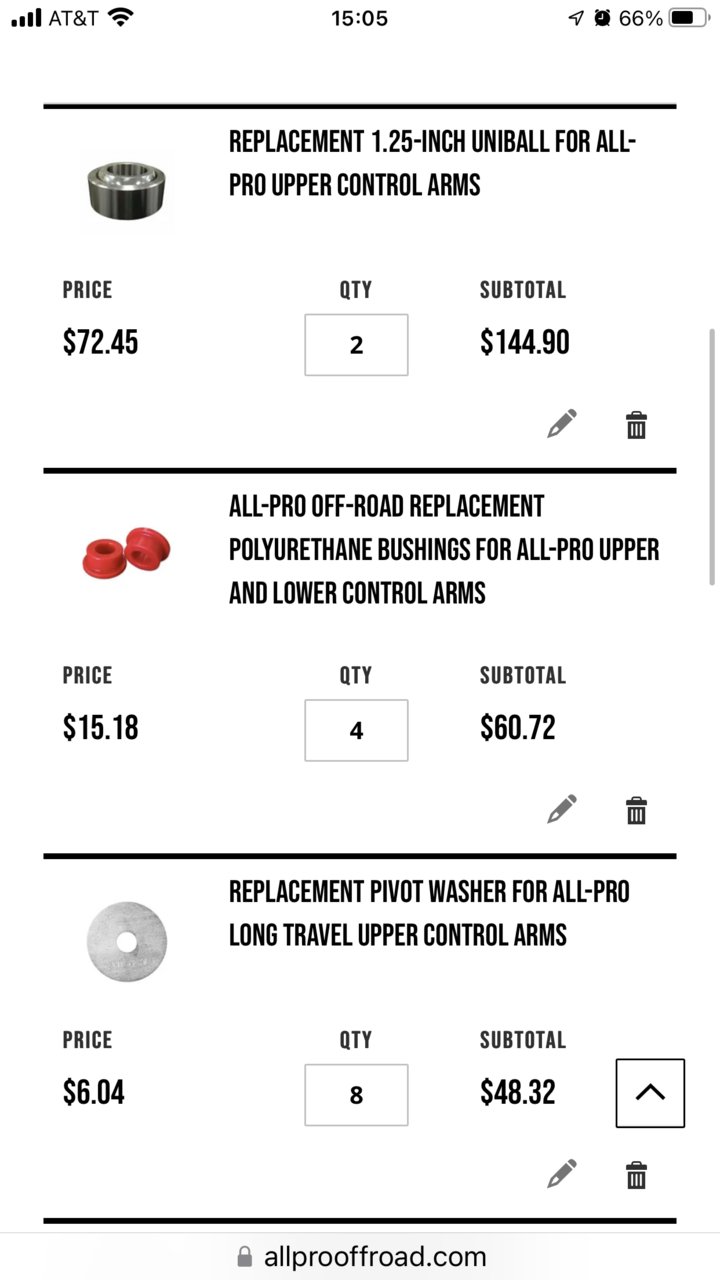
Task: Tap the back-to-top chevron button
Action: pyautogui.click(x=650, y=1093)
